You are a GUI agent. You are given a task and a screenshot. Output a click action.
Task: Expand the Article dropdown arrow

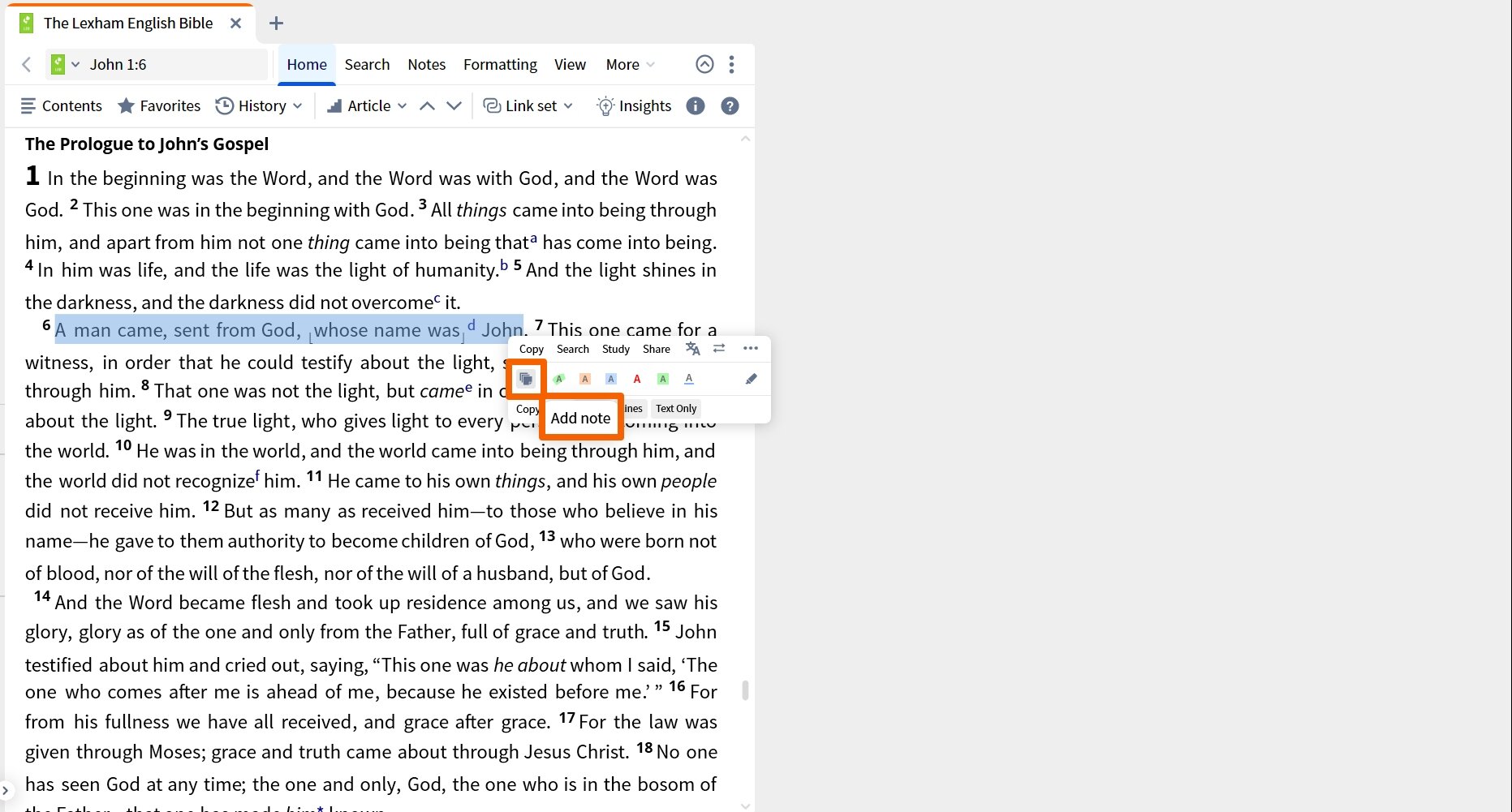point(402,106)
